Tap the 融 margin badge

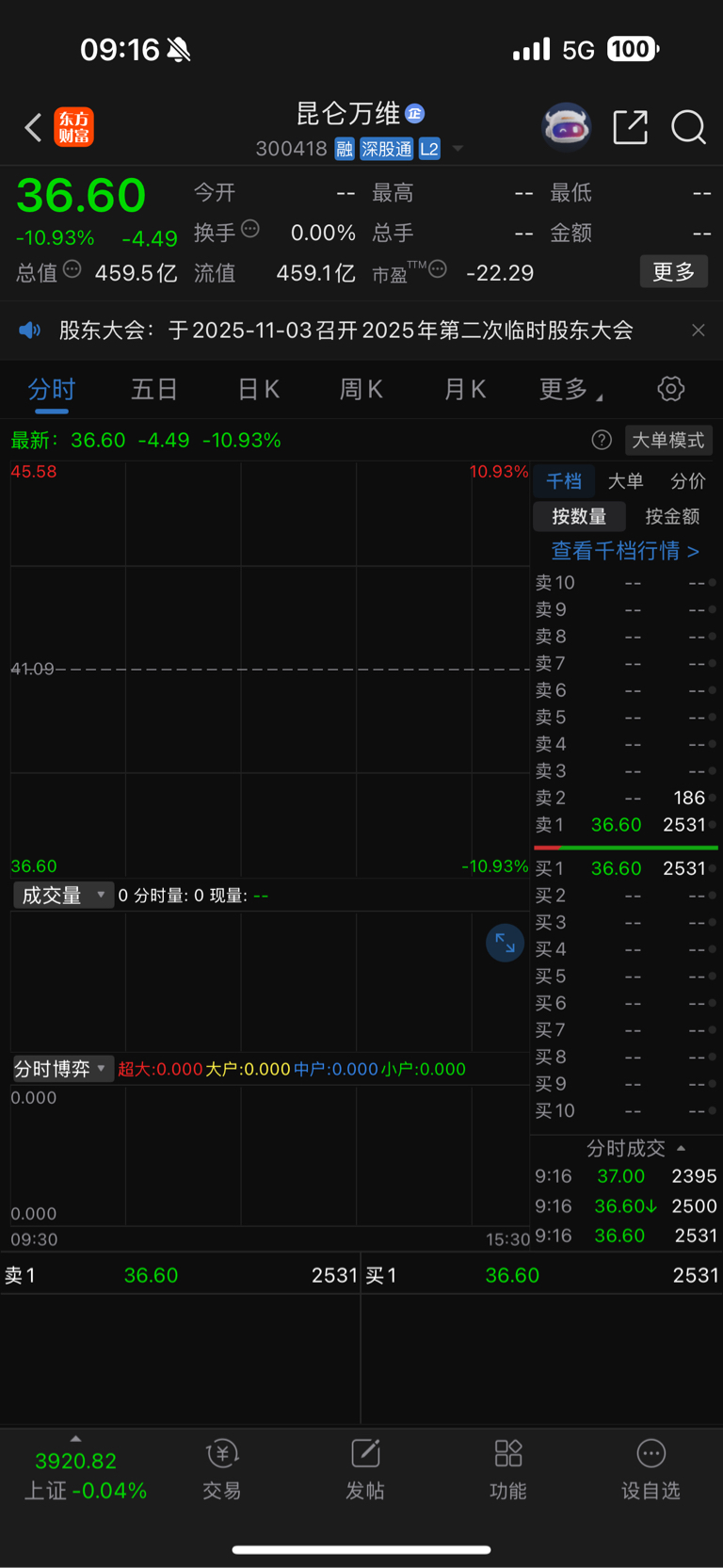345,149
